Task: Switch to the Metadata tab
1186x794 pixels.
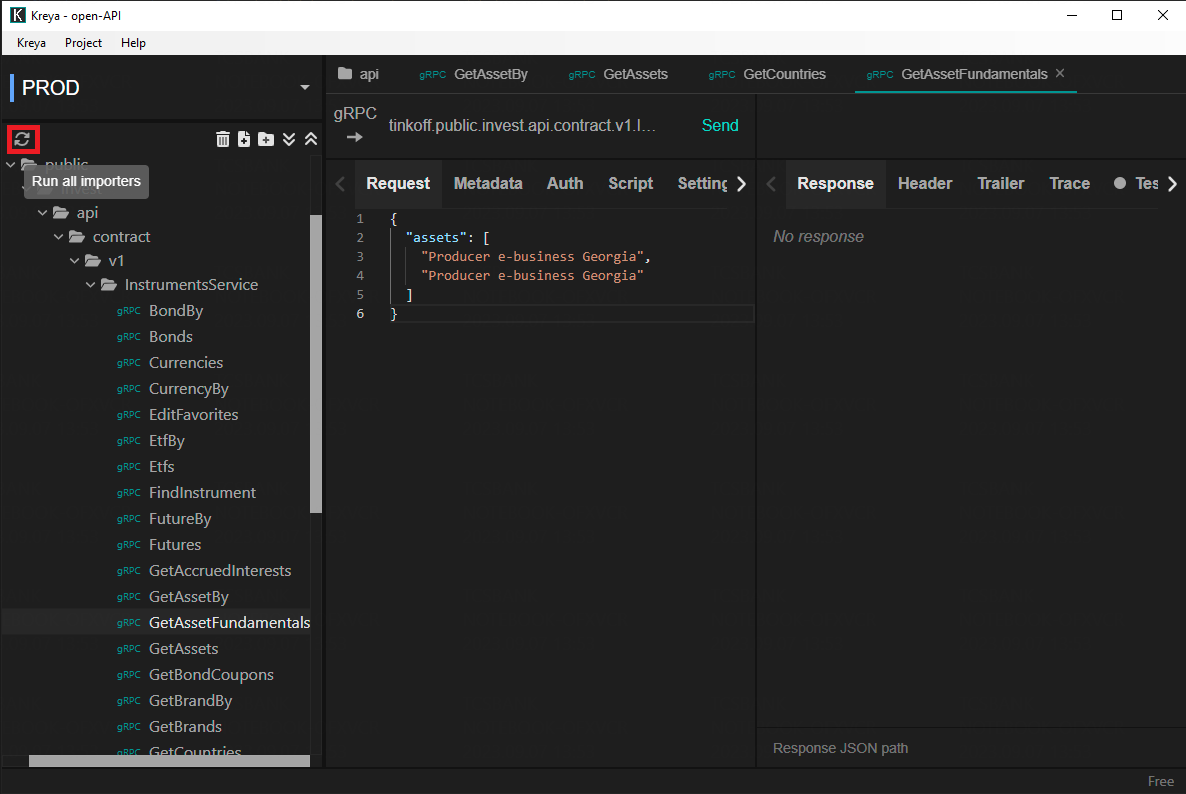Action: point(488,184)
